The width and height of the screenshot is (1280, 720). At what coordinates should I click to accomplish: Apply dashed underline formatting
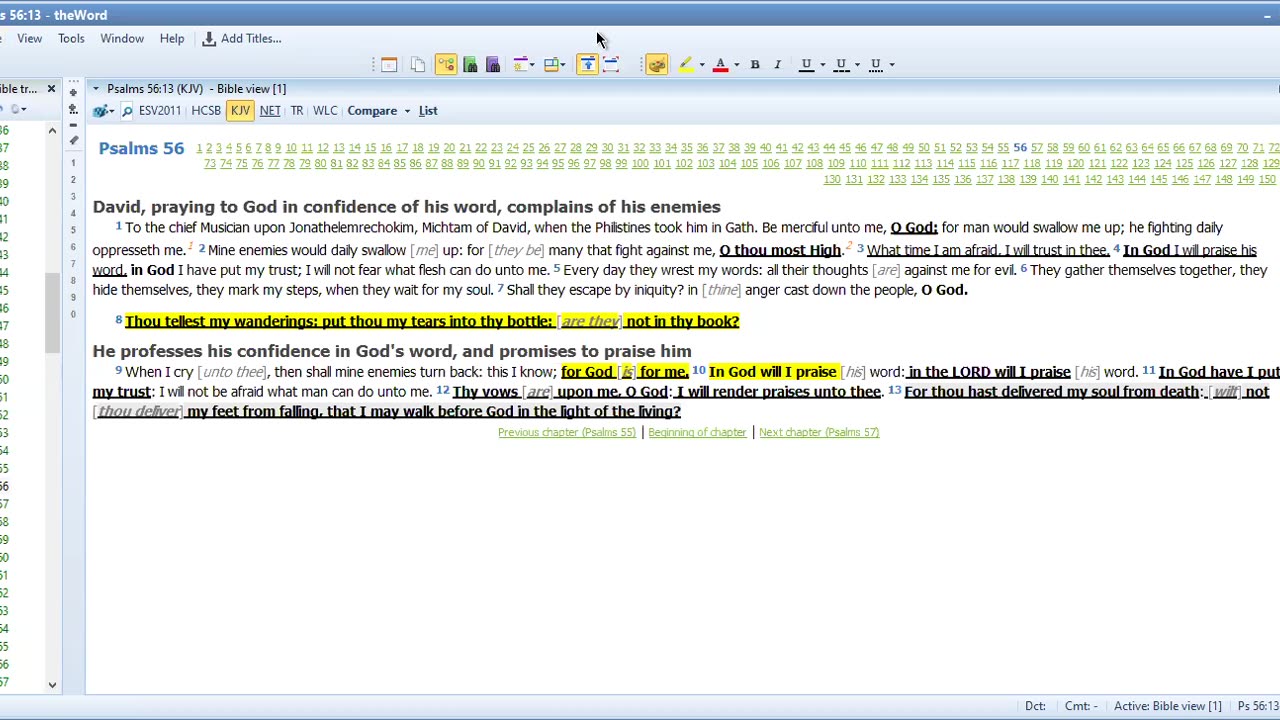(841, 65)
